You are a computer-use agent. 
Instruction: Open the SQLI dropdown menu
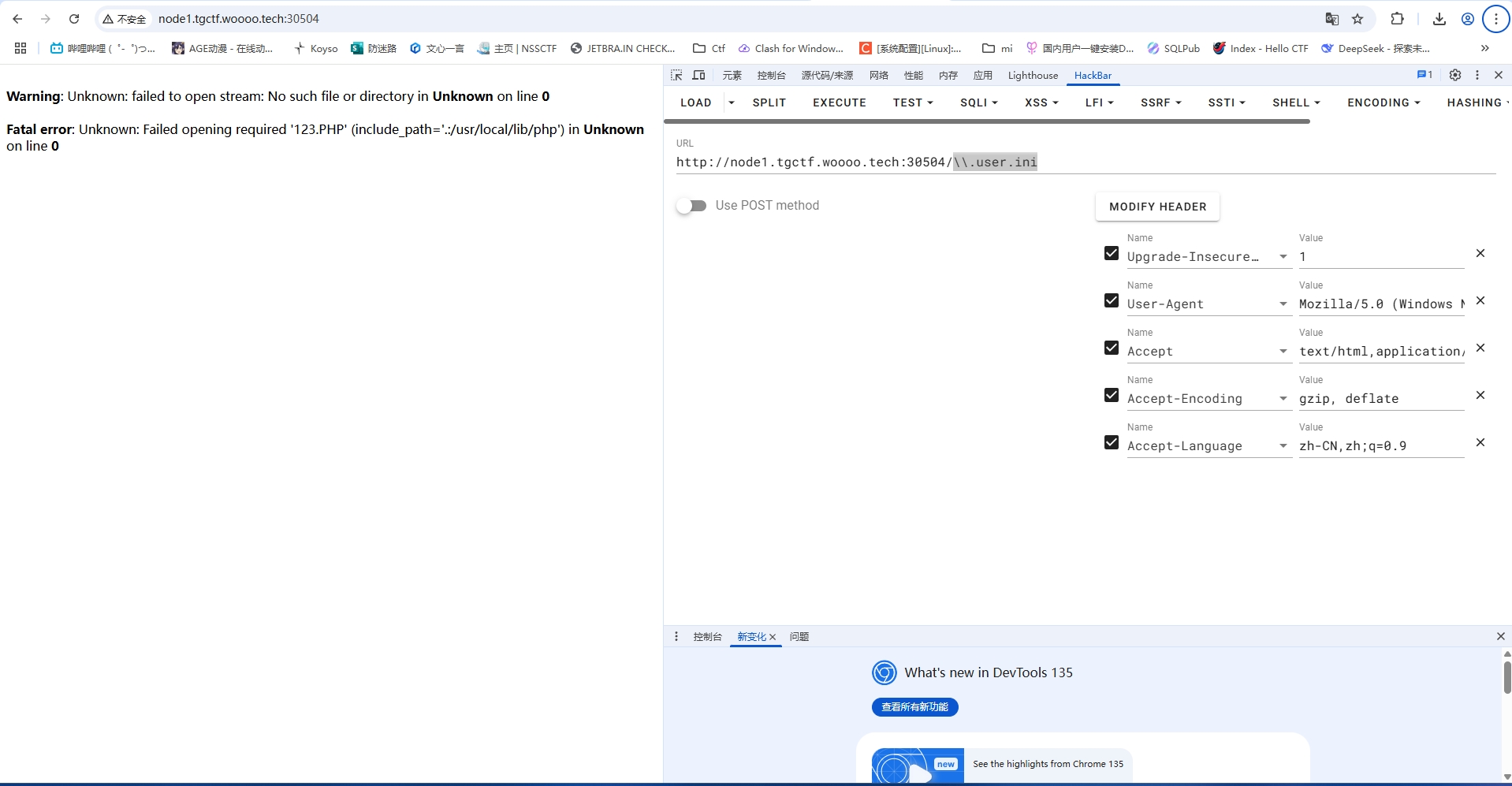[979, 102]
